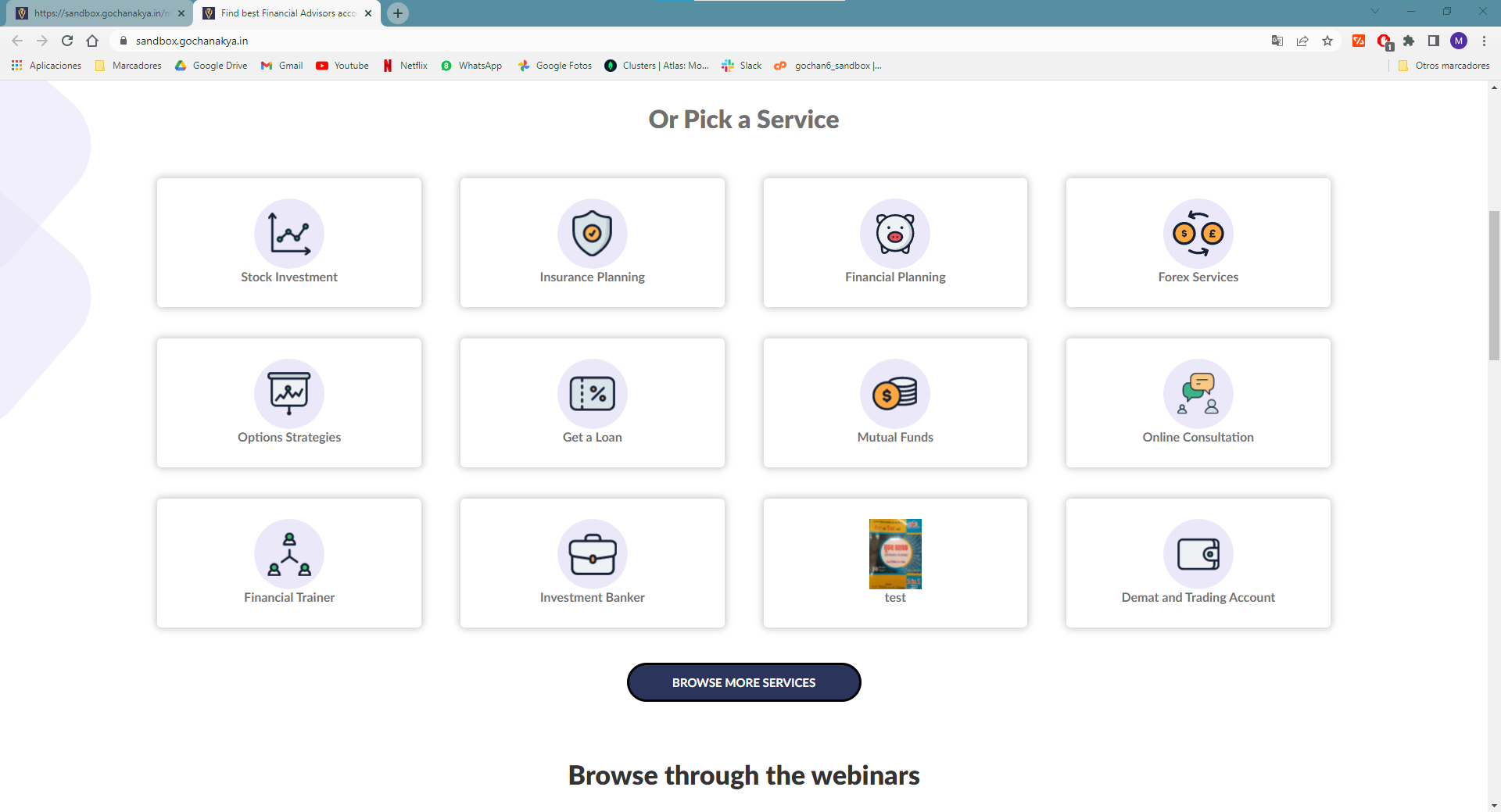Bookmark this page with the star icon
Viewport: 1501px width, 812px height.
[x=1327, y=41]
